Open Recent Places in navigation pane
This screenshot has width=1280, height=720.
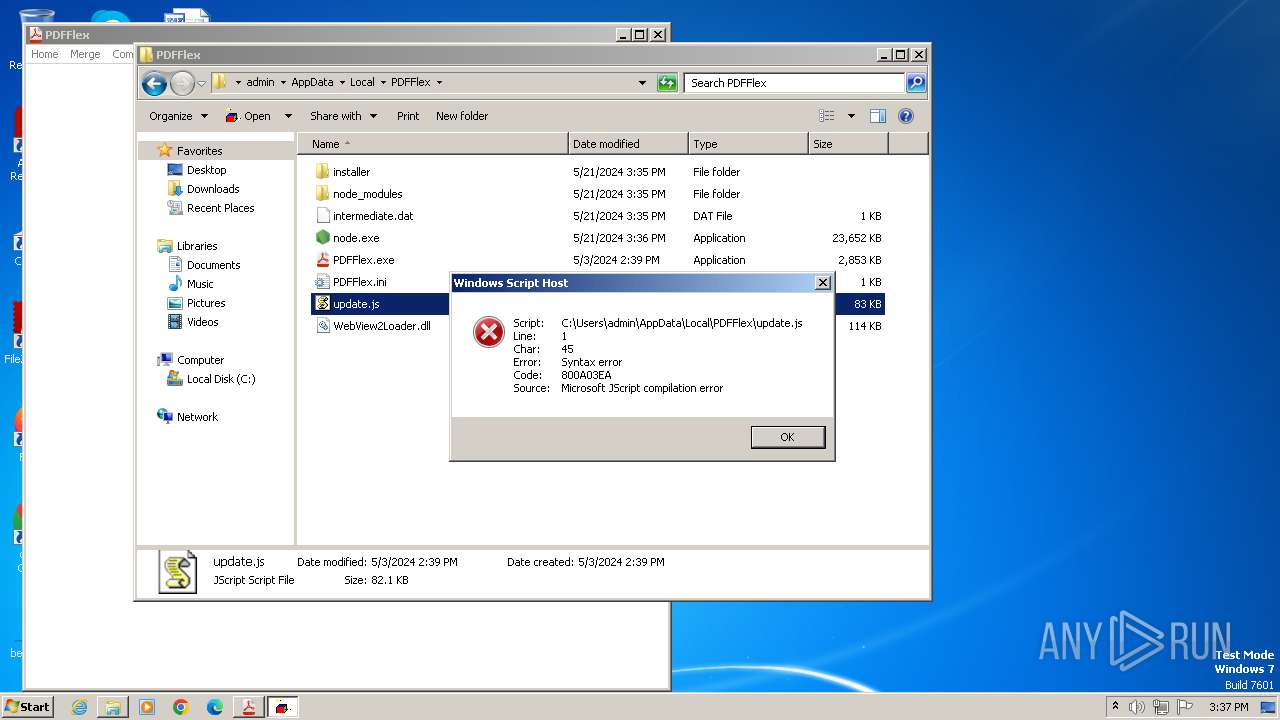220,208
